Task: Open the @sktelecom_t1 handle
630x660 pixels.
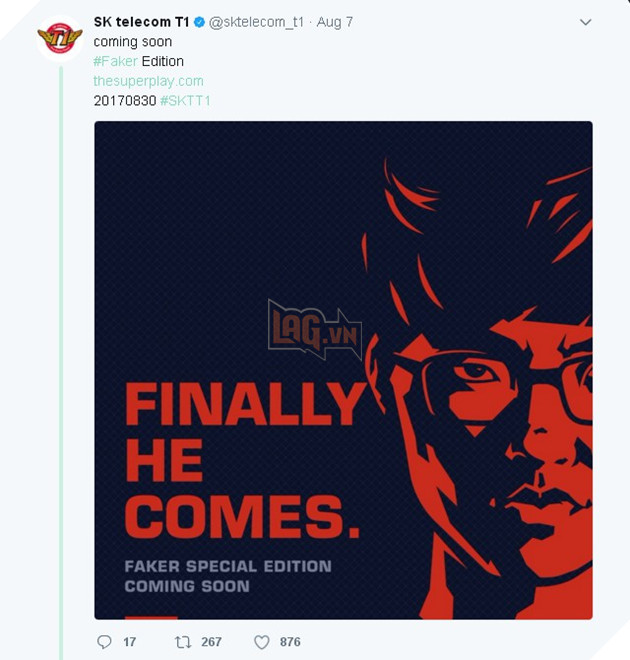Action: point(256,22)
